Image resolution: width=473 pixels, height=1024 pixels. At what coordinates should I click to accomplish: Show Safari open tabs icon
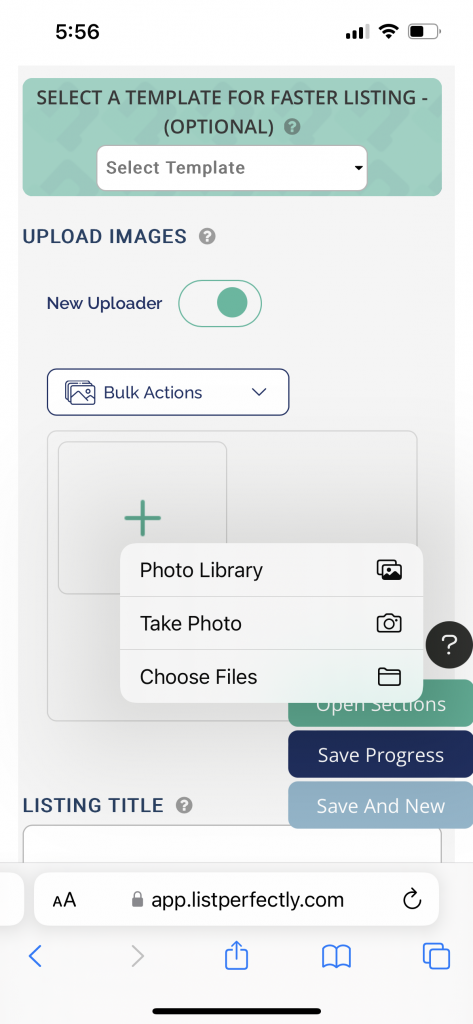click(x=436, y=957)
